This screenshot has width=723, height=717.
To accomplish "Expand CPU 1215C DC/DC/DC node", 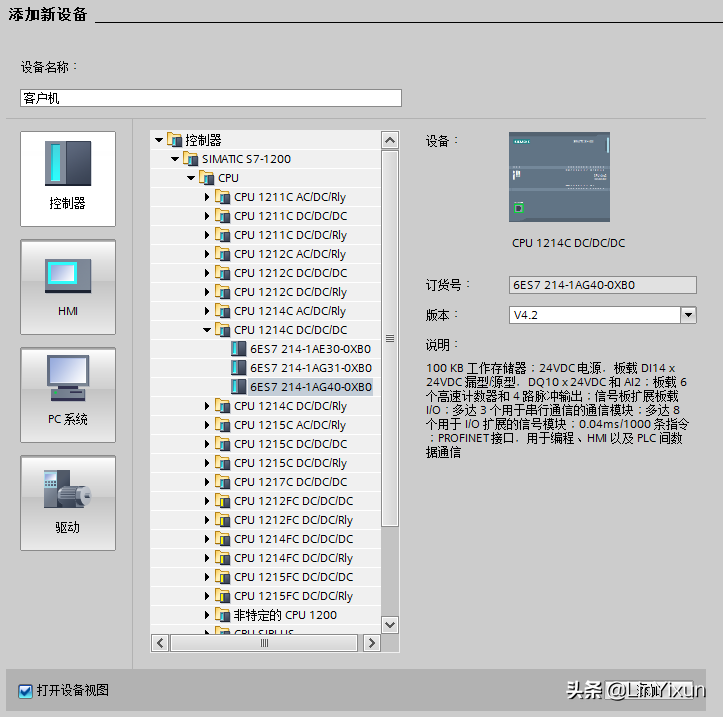I will [207, 444].
